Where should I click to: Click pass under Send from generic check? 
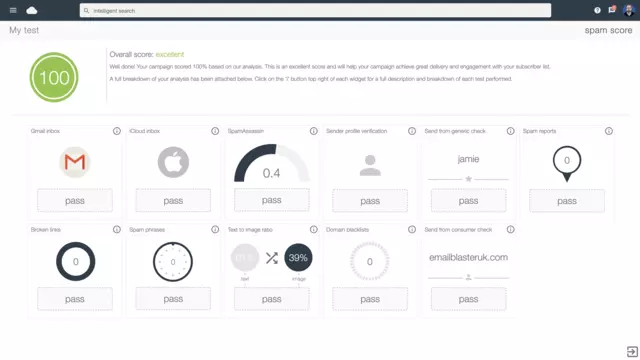(x=469, y=201)
